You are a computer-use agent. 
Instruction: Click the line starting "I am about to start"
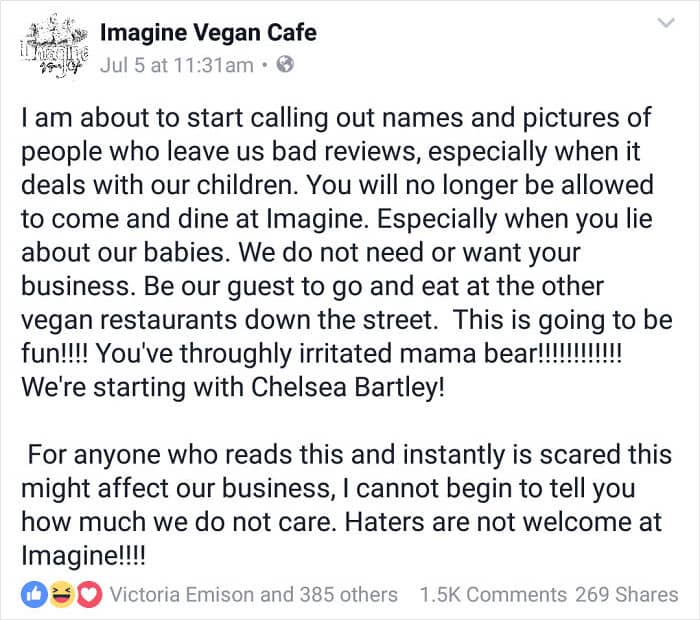pos(335,118)
